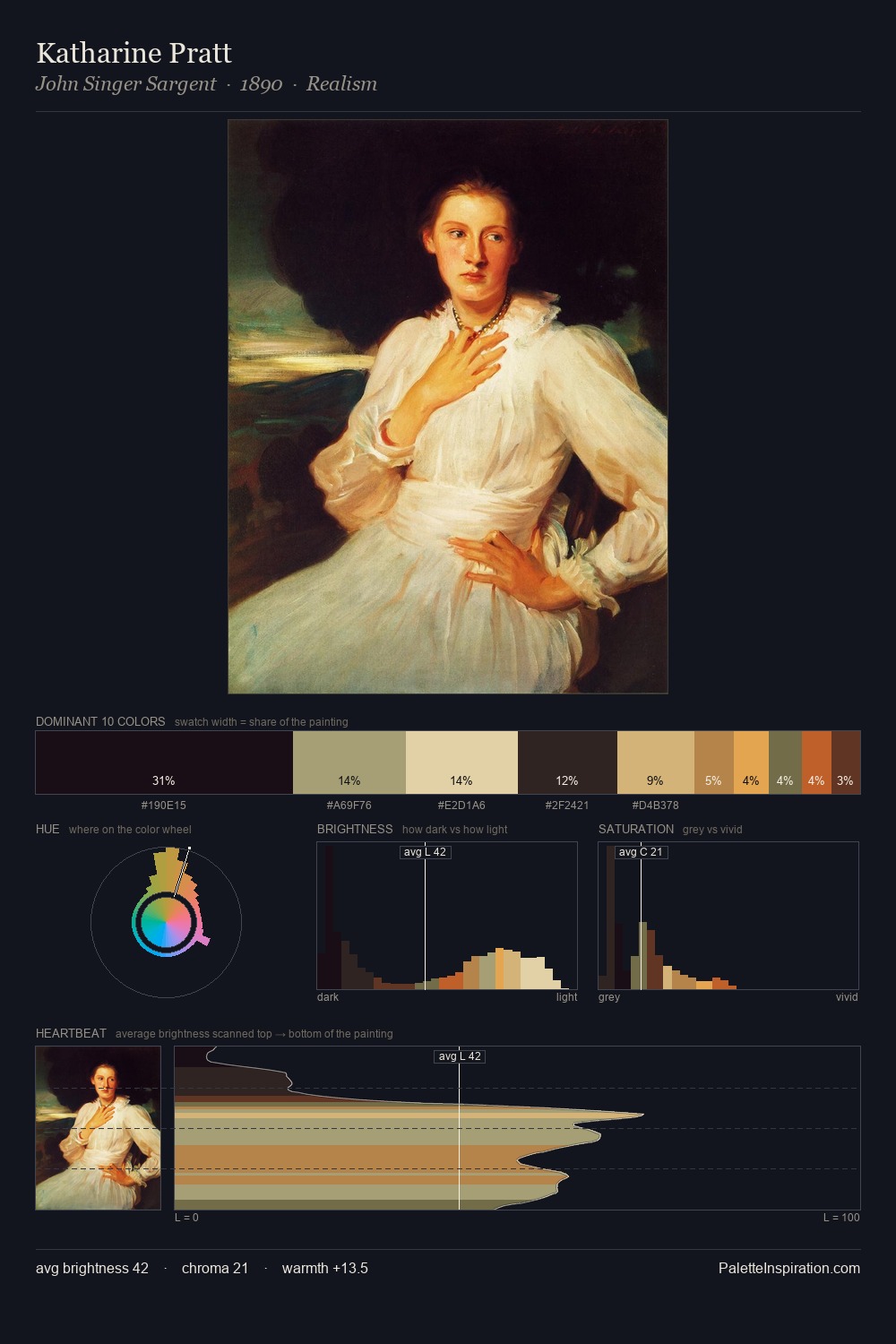This screenshot has width=896, height=1344.
Task: Click 'how dark vs how light' caption
Action: 454,830
